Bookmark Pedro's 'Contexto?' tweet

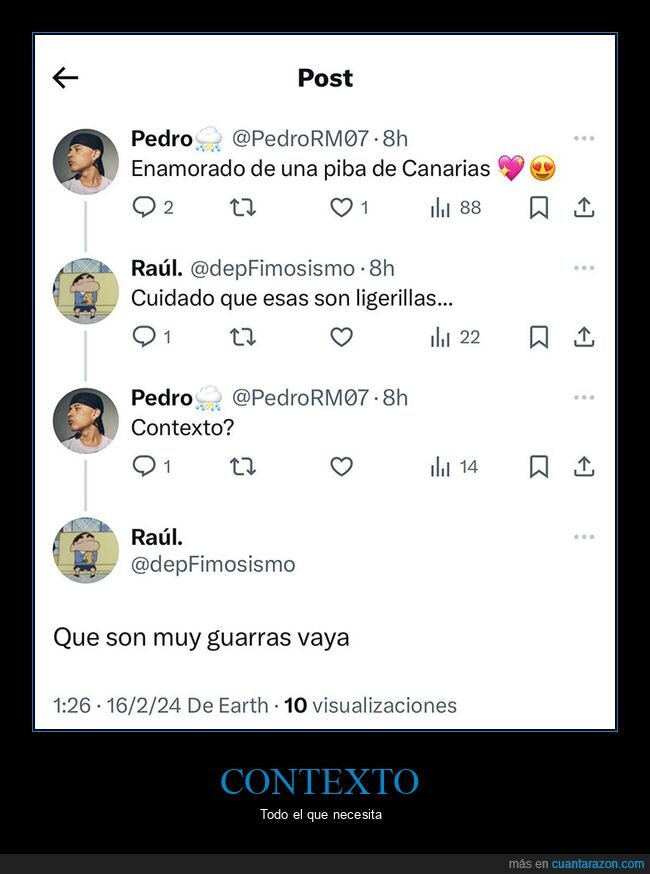tap(539, 466)
